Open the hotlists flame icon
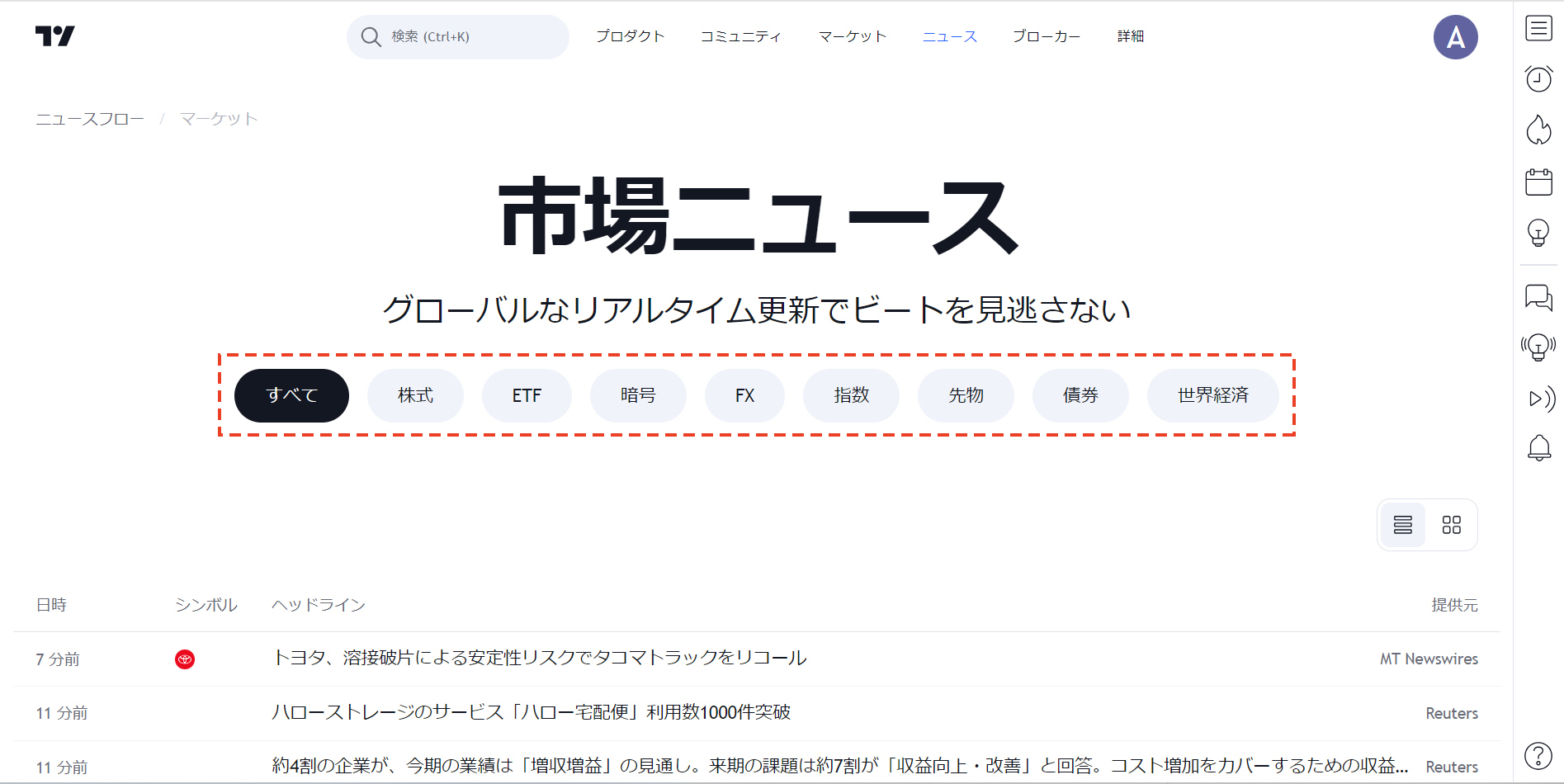This screenshot has width=1564, height=784. pyautogui.click(x=1538, y=130)
